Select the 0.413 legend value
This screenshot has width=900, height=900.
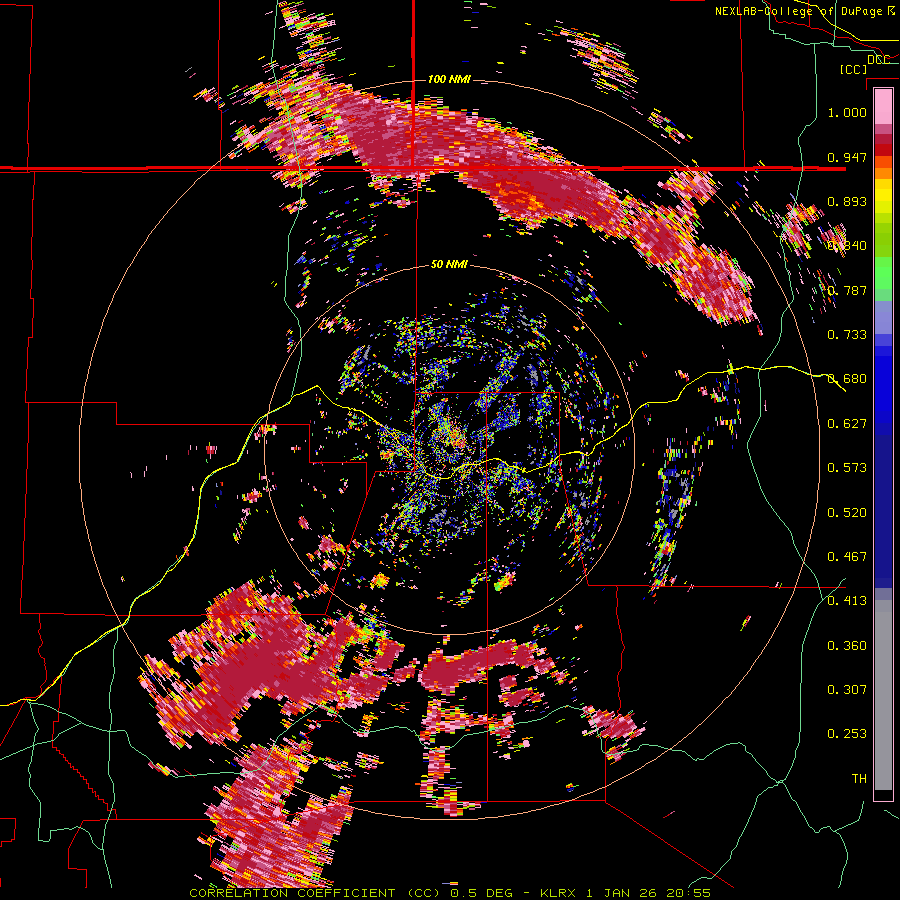coord(847,601)
